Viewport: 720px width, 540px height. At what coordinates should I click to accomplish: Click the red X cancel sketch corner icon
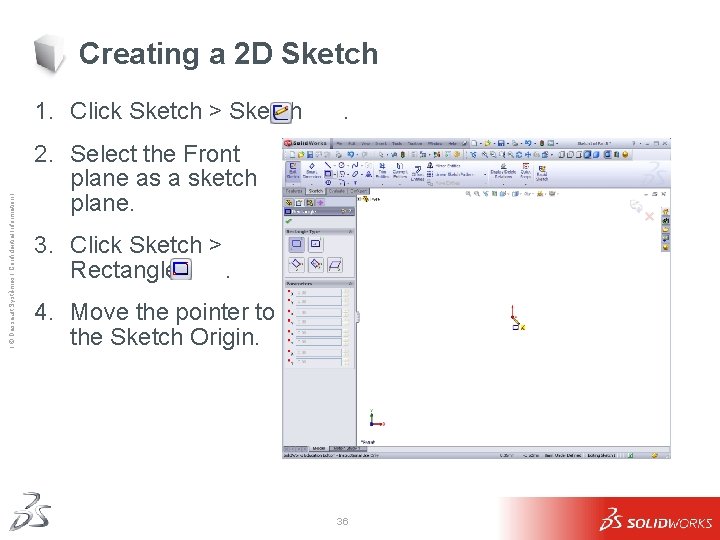[649, 216]
